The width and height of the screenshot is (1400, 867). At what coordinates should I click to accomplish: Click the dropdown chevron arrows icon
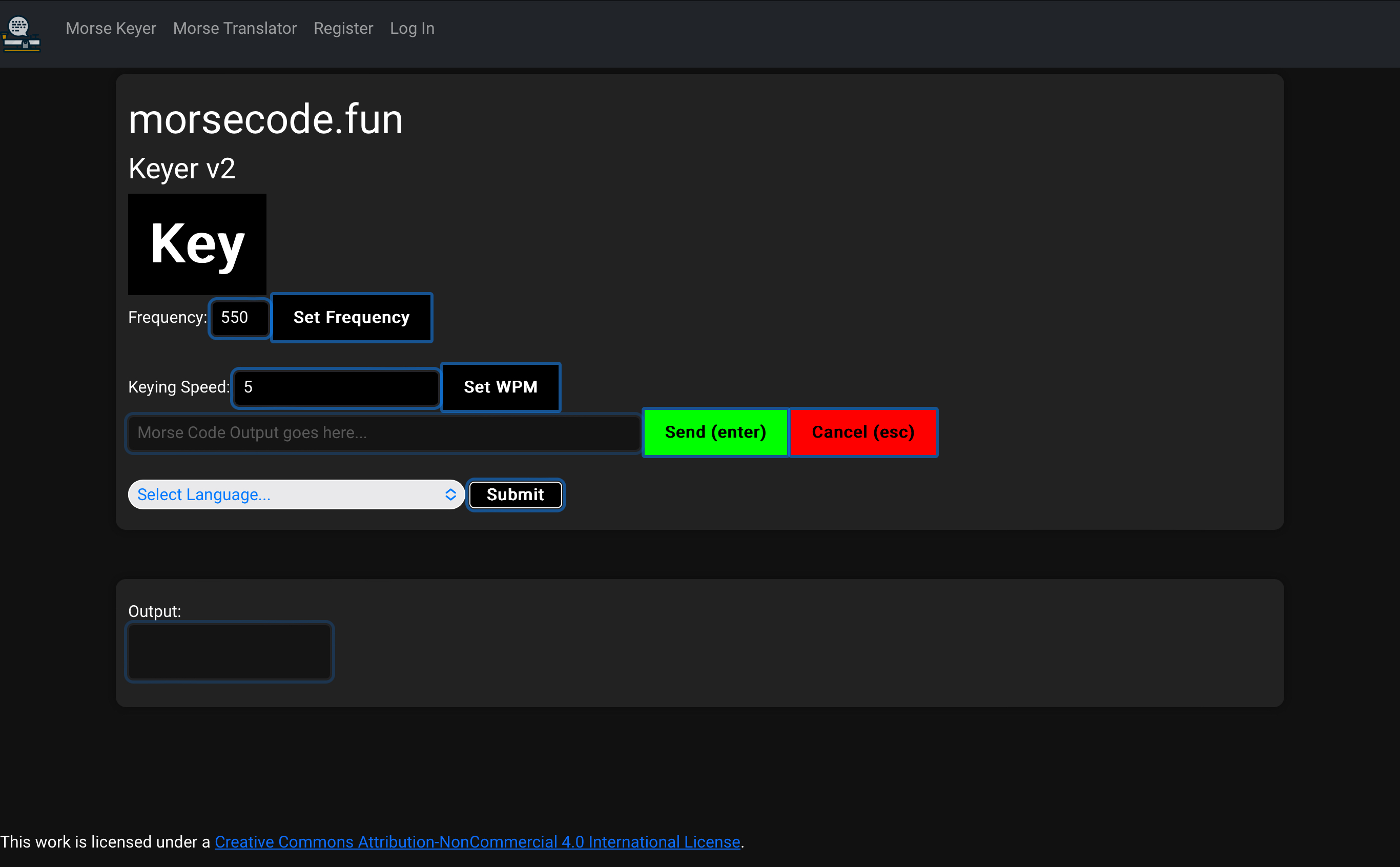450,494
